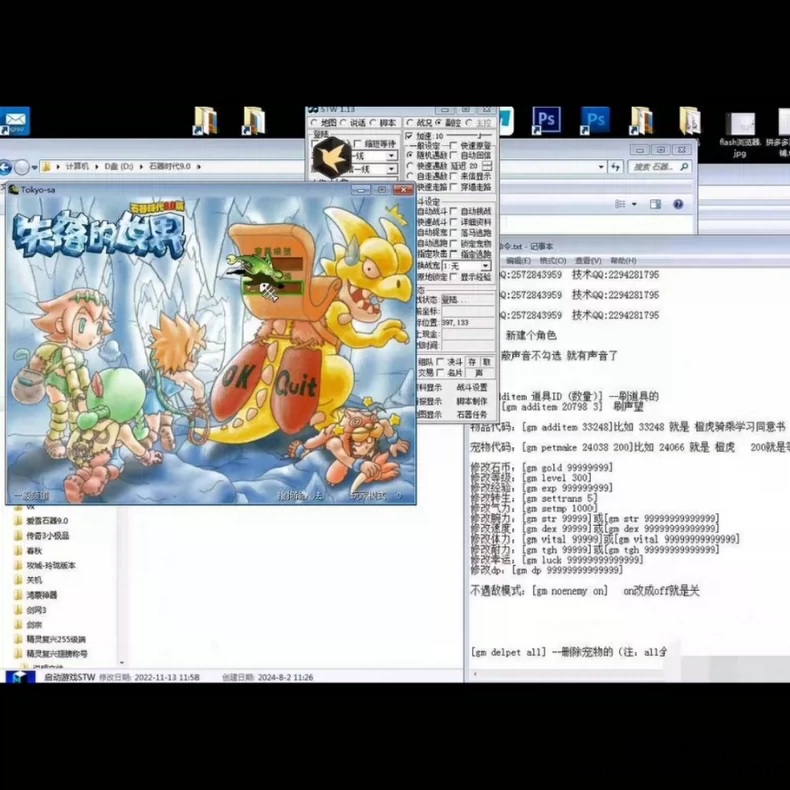The width and height of the screenshot is (790, 790).
Task: Toggle the 加速 checkbox in STW
Action: (409, 136)
